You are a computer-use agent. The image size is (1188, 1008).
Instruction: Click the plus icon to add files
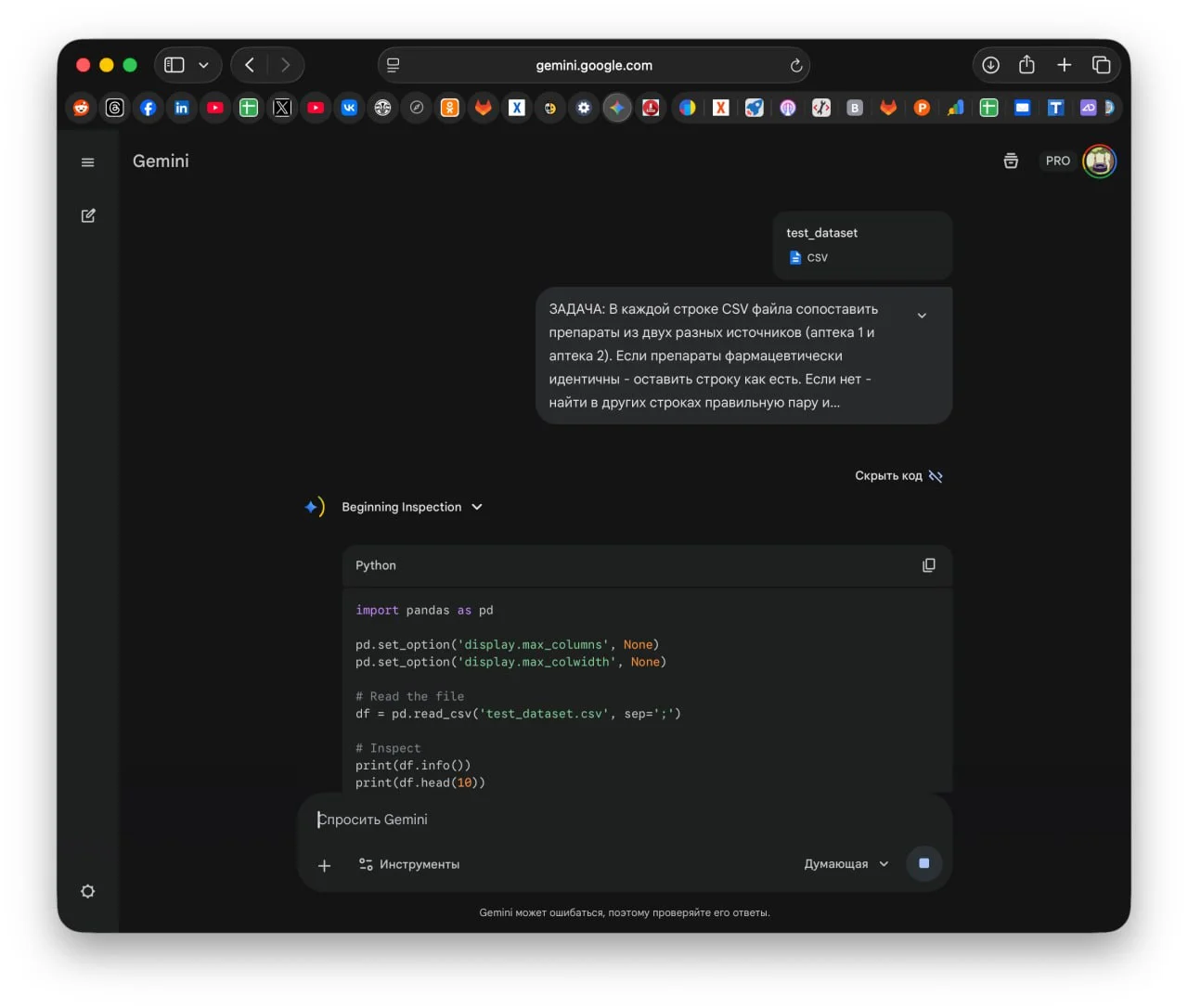[324, 865]
